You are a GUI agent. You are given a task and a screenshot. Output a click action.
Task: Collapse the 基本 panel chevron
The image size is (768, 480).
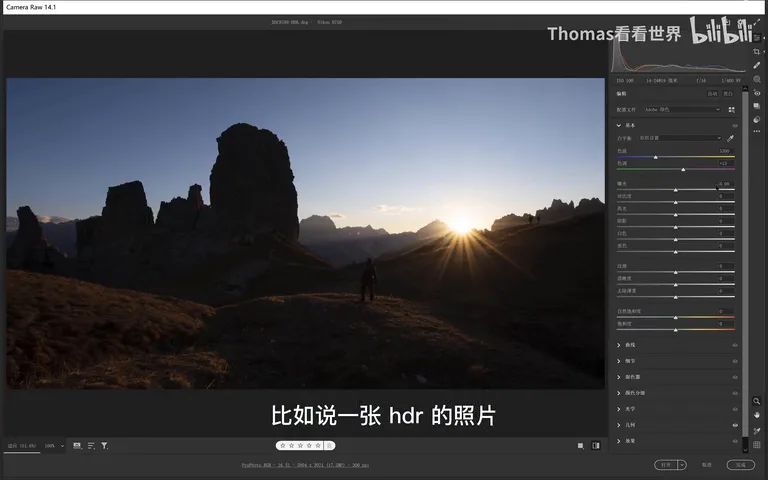tap(619, 125)
